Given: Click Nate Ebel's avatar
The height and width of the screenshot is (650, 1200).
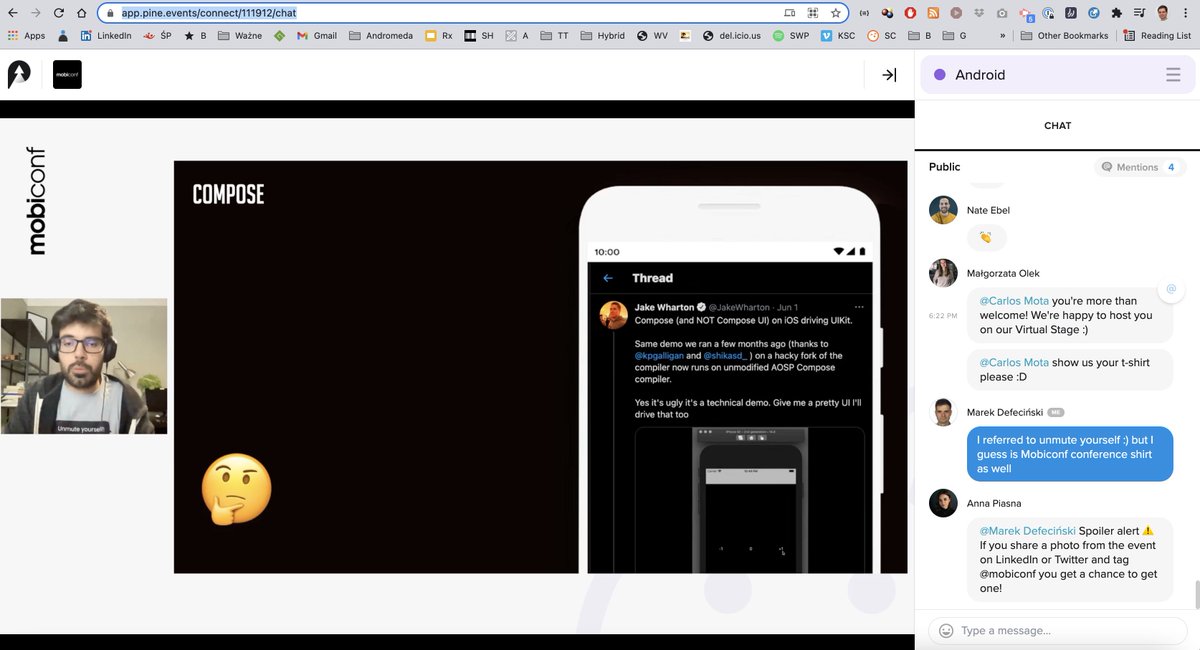Looking at the screenshot, I should pyautogui.click(x=943, y=210).
